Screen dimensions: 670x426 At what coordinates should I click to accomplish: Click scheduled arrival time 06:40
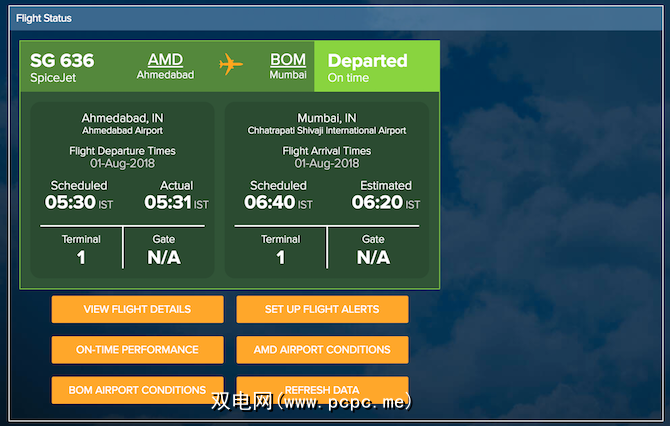[x=270, y=202]
